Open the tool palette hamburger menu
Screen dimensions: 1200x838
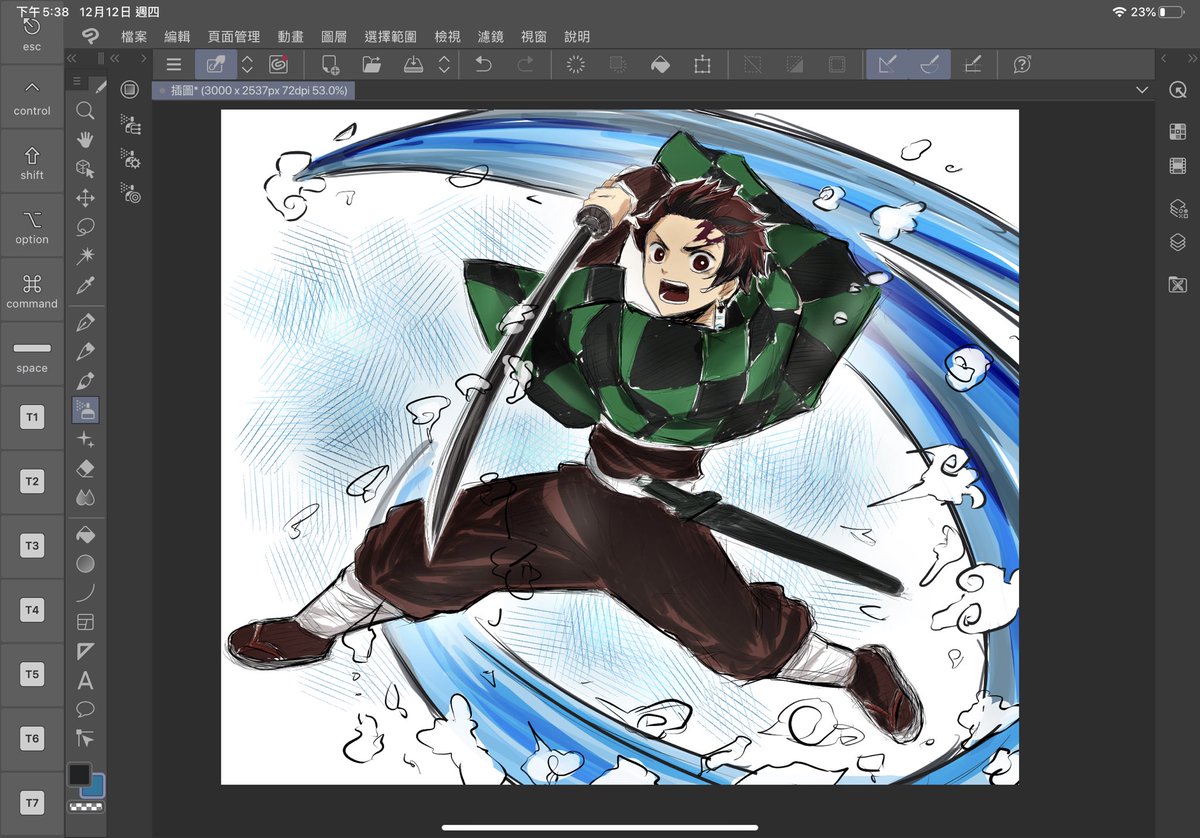point(76,81)
